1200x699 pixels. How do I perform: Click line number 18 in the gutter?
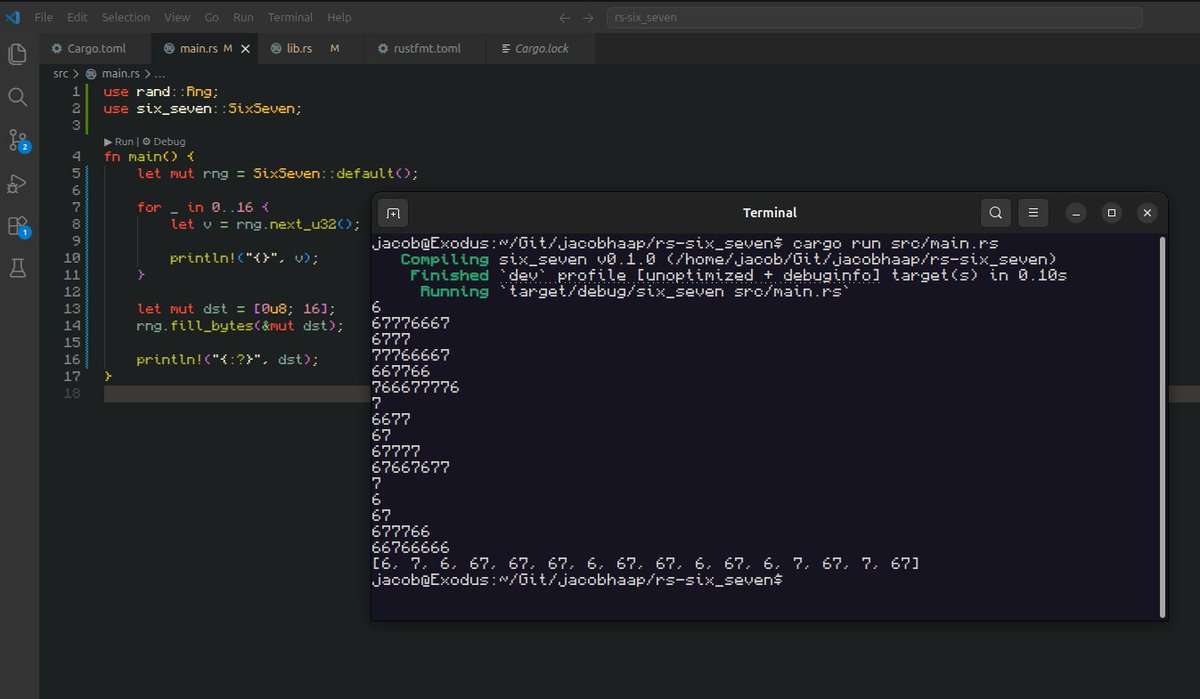click(x=72, y=394)
